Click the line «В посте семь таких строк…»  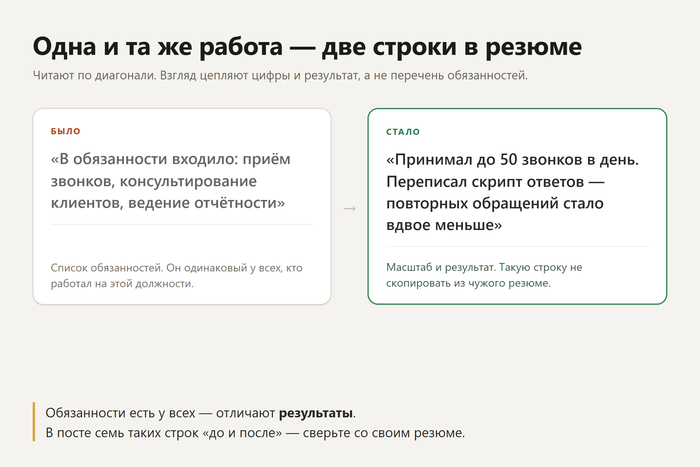click(255, 433)
